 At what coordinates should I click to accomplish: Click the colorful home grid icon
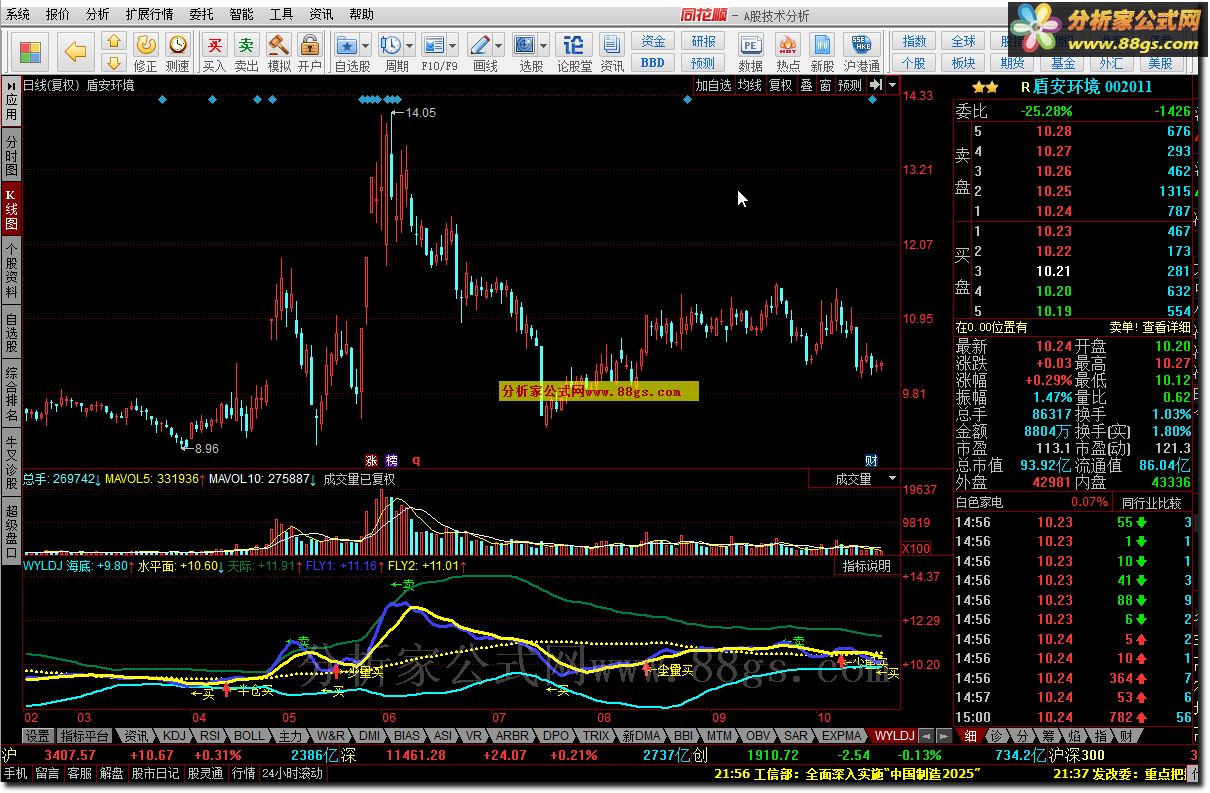[x=31, y=52]
